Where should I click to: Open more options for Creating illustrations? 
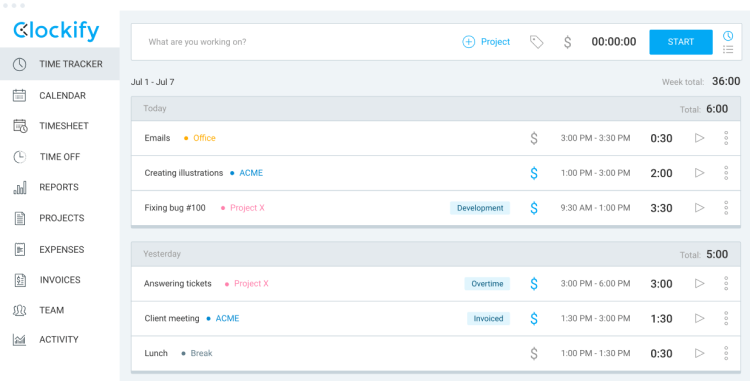click(726, 173)
